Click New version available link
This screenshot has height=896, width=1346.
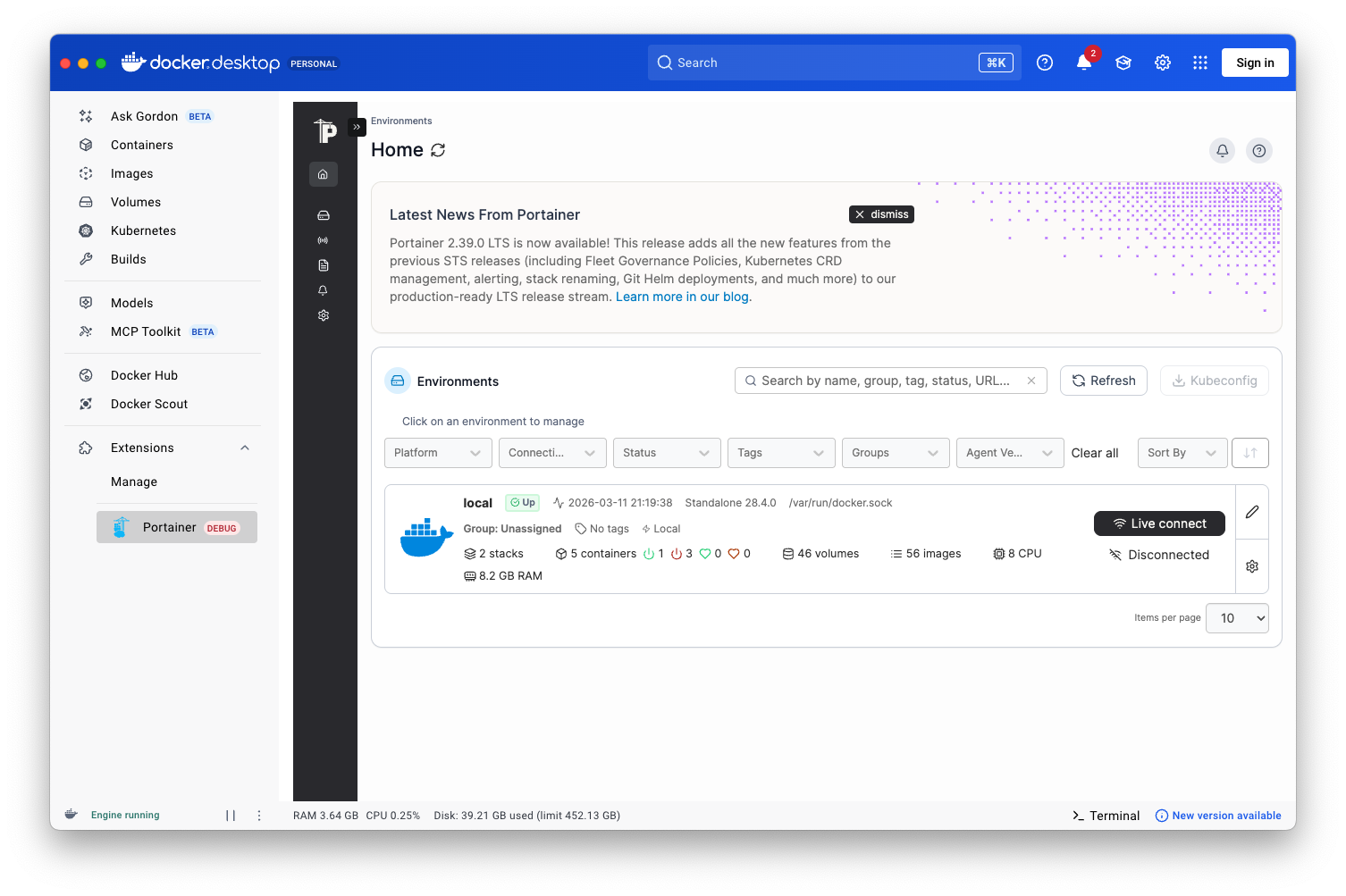click(x=1218, y=816)
